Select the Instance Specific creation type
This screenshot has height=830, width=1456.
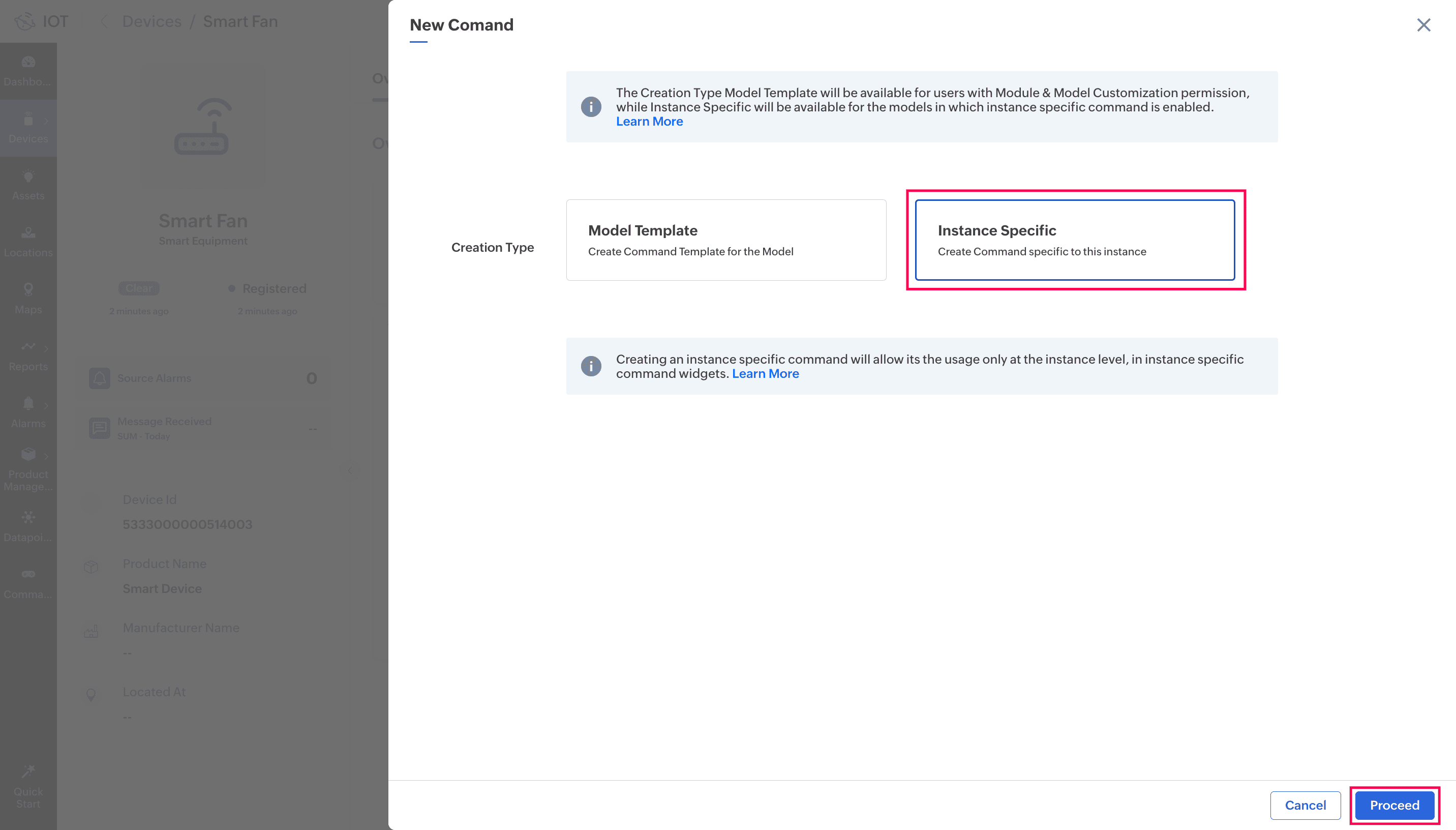point(1074,240)
